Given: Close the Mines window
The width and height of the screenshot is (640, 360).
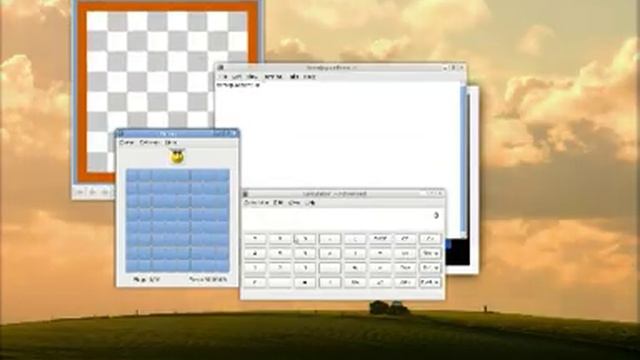Looking at the screenshot, I should (234, 133).
